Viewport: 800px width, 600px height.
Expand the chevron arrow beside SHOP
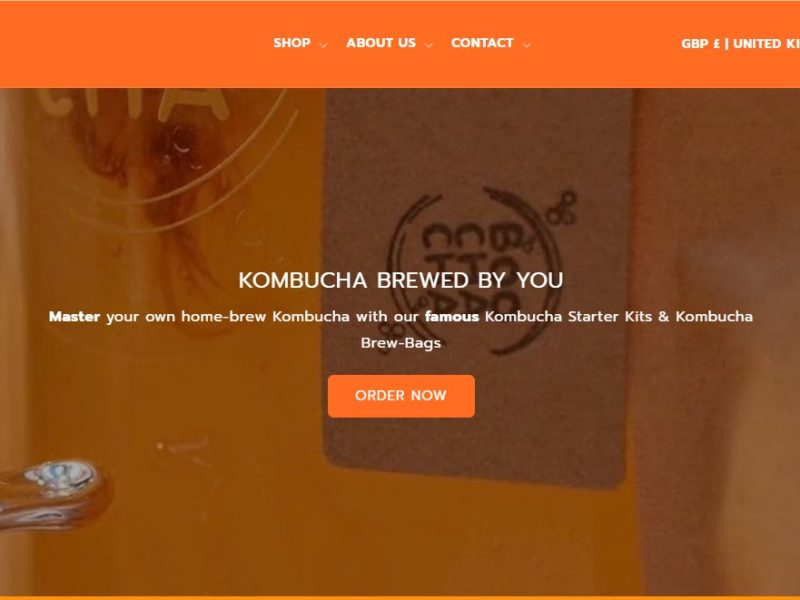coord(323,45)
